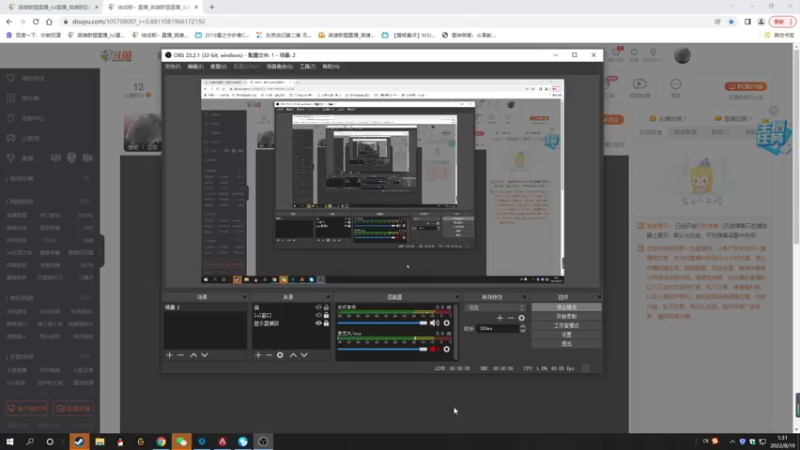Toggle 工作室模式 studio mode in controls
Viewport: 800px width, 450px height.
pos(566,326)
